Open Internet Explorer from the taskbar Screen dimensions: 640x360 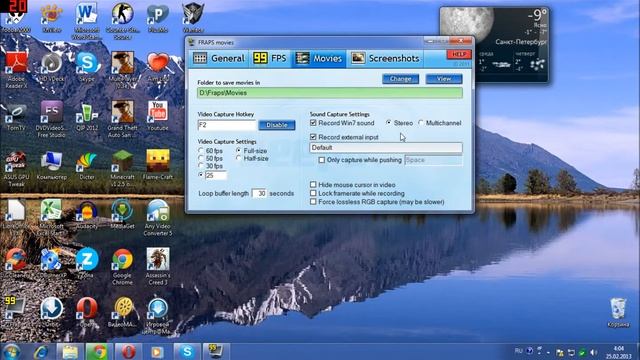[x=41, y=352]
